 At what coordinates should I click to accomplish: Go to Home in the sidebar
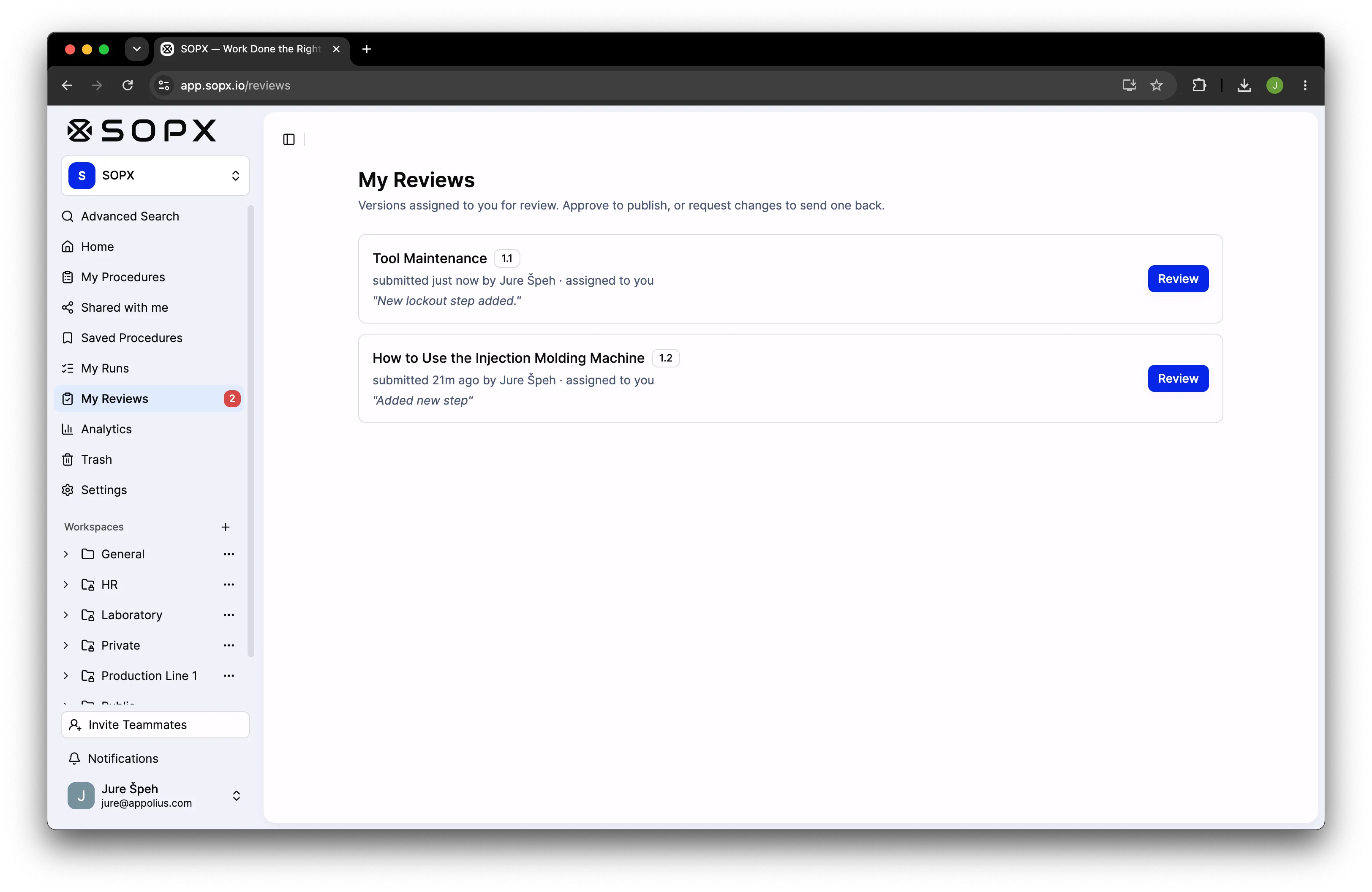click(x=149, y=247)
